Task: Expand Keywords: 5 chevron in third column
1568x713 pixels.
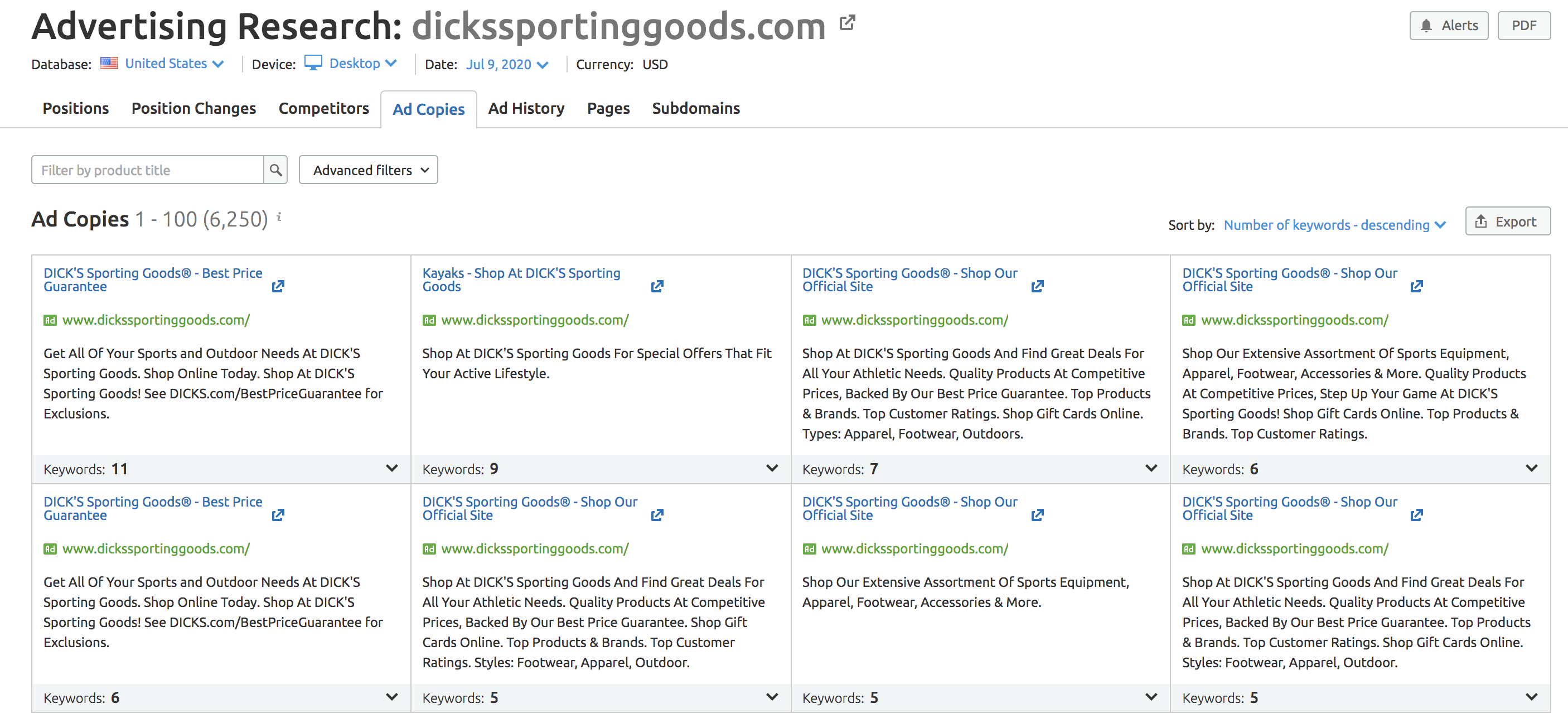Action: coord(1151,697)
